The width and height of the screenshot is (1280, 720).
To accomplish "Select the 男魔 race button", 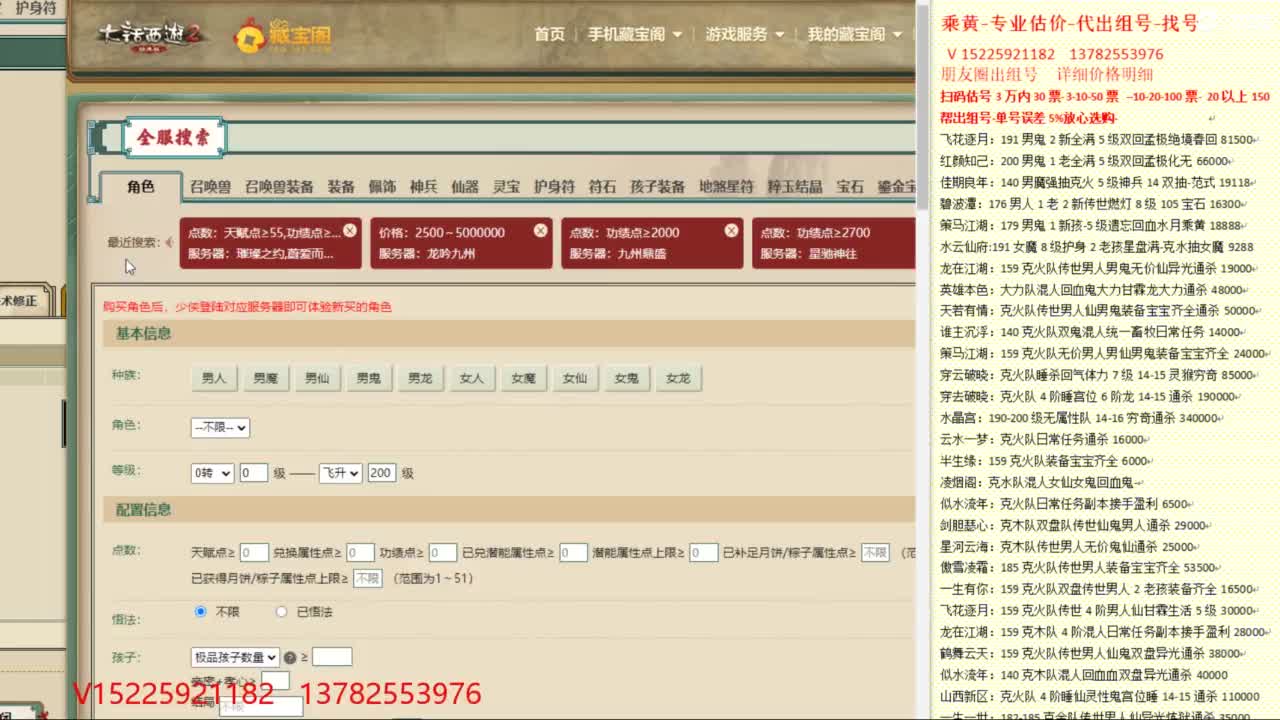I will (265, 378).
